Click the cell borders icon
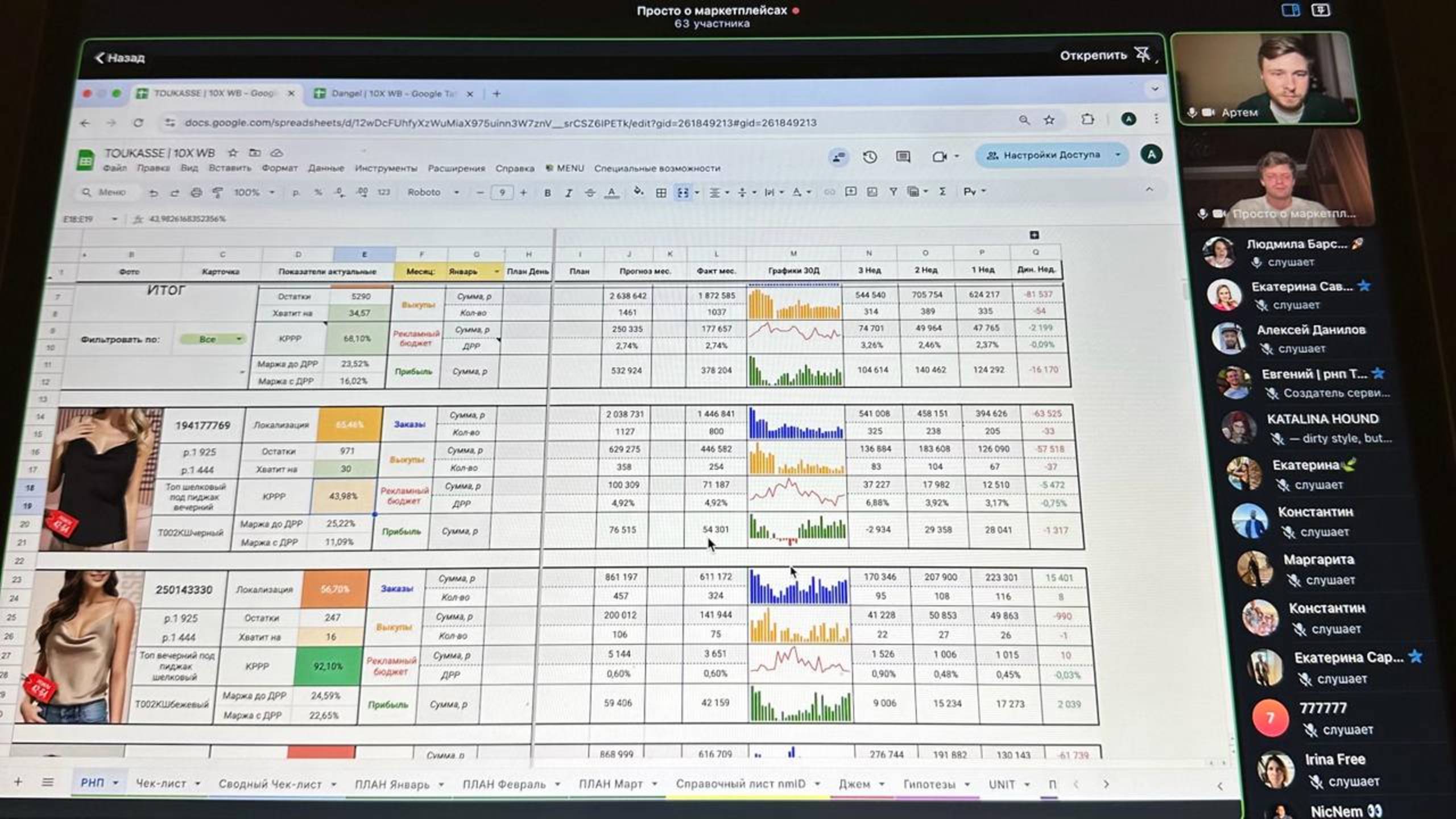Screen dimensions: 1456x819 coord(661,193)
